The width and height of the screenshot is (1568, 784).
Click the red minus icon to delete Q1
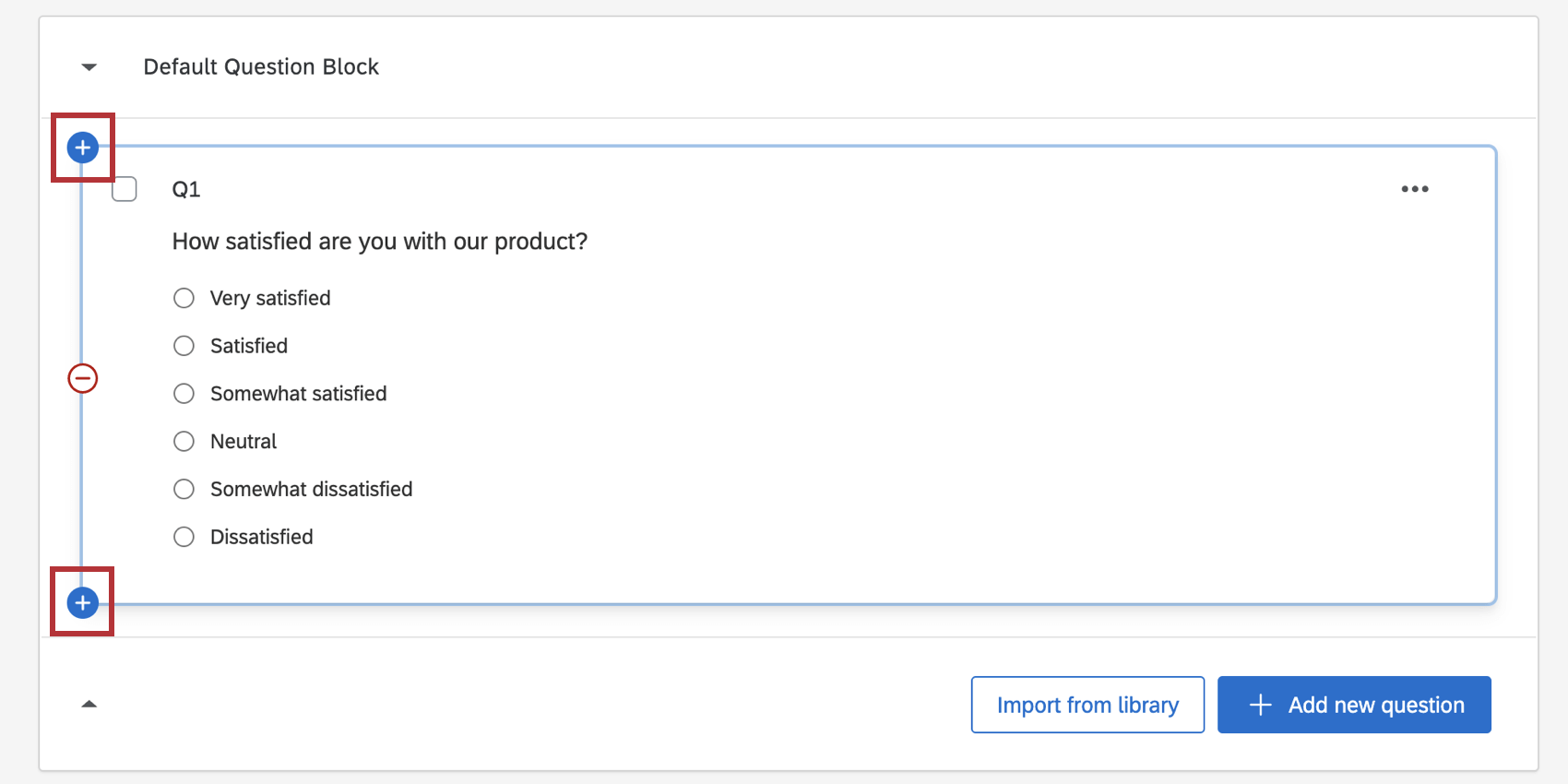(83, 378)
